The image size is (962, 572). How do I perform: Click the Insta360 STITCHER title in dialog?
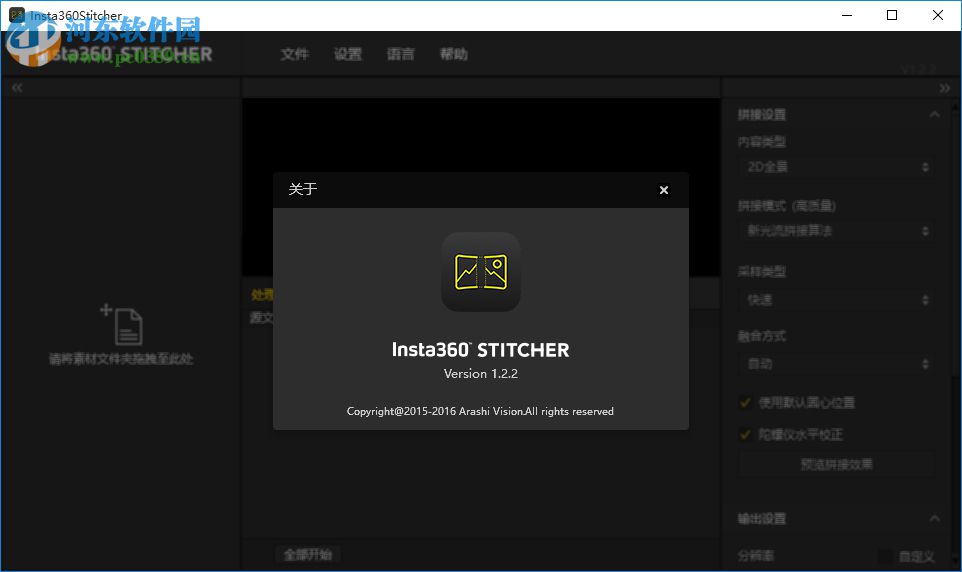click(x=480, y=350)
